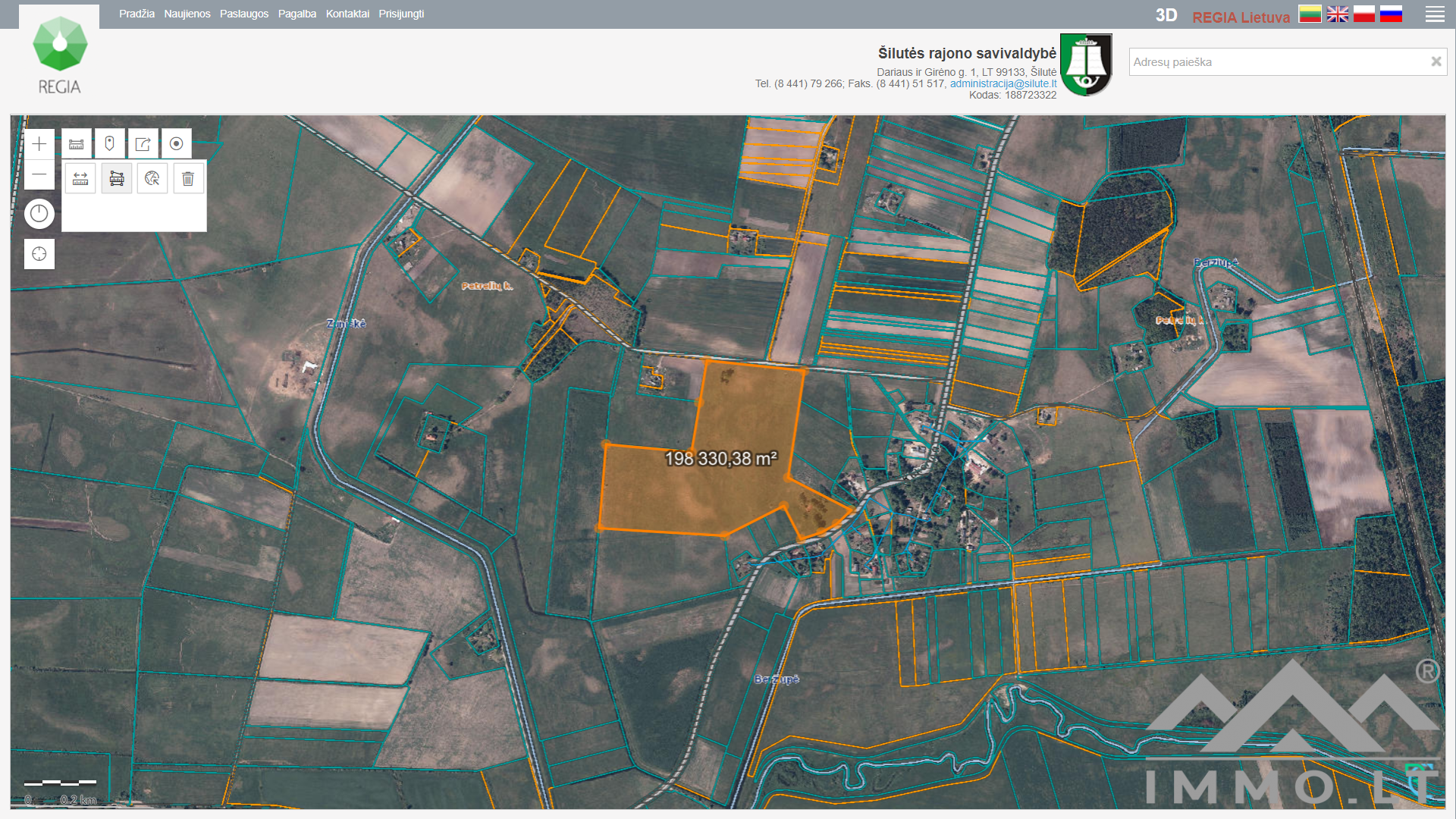Select the distance measurement tool
This screenshot has height=819, width=1456.
point(80,179)
